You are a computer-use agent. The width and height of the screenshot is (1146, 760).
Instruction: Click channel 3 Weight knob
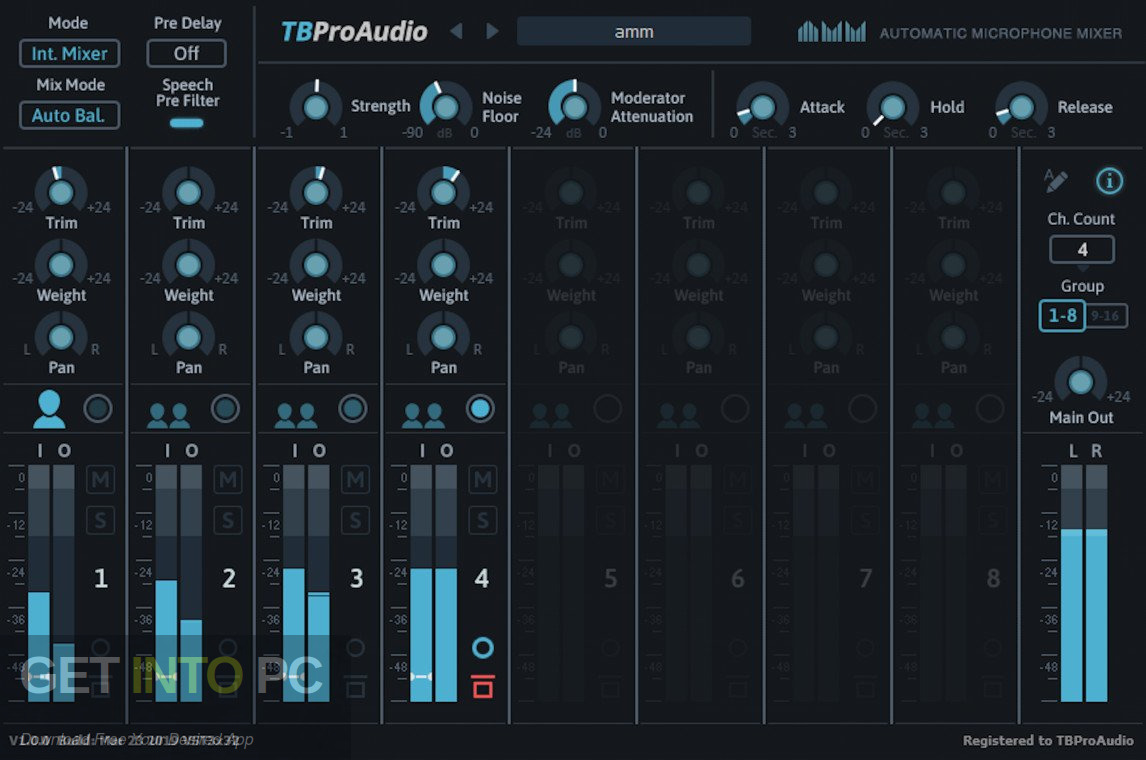coord(316,265)
